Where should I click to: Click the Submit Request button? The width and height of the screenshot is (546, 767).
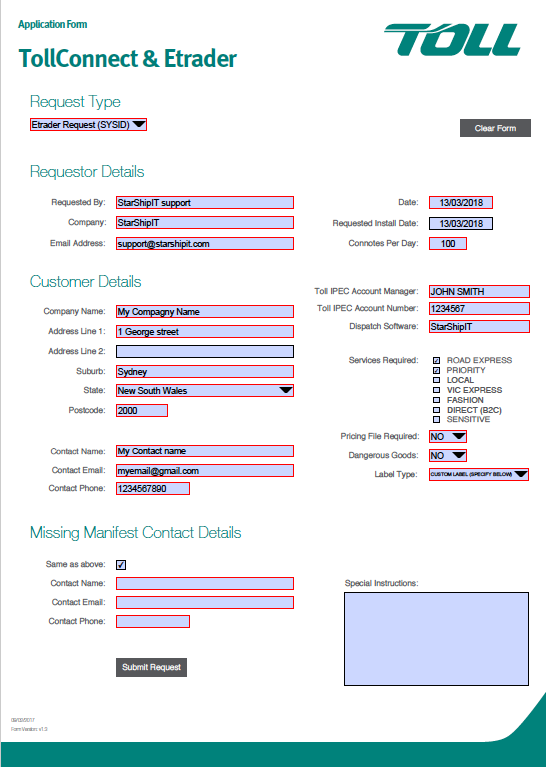click(151, 667)
